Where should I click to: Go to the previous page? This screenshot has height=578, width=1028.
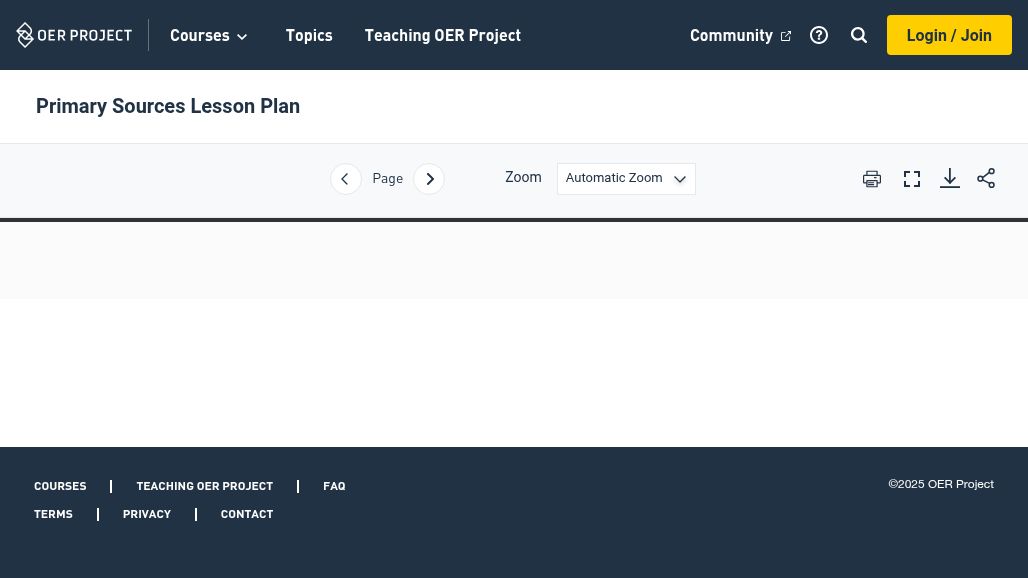(346, 179)
